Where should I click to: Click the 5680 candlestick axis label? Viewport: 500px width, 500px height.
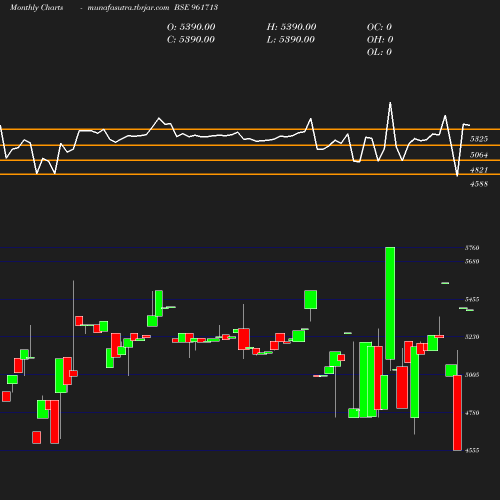point(472,261)
